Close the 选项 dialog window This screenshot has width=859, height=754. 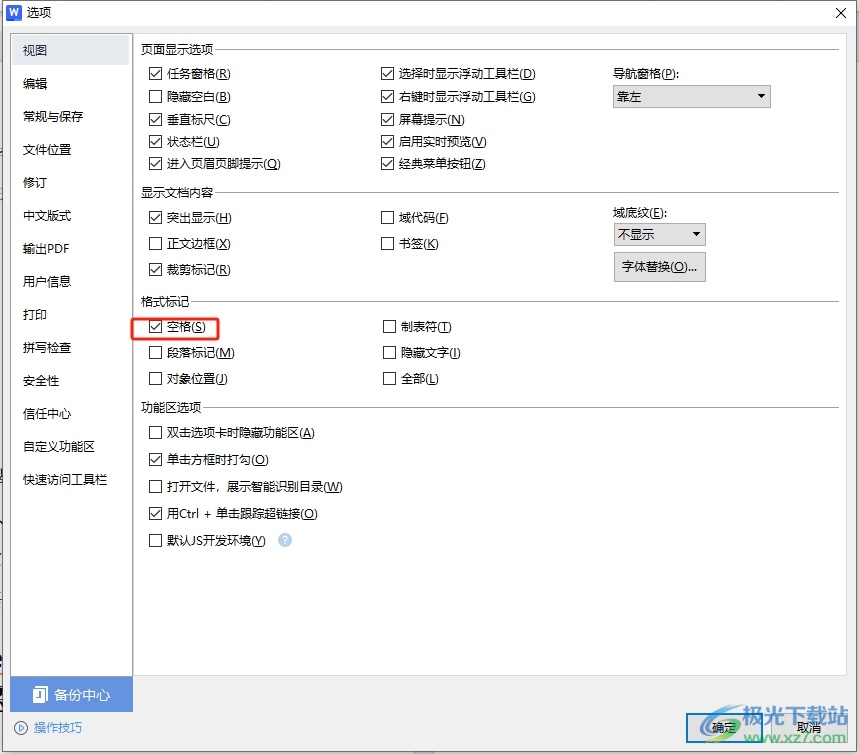click(841, 13)
